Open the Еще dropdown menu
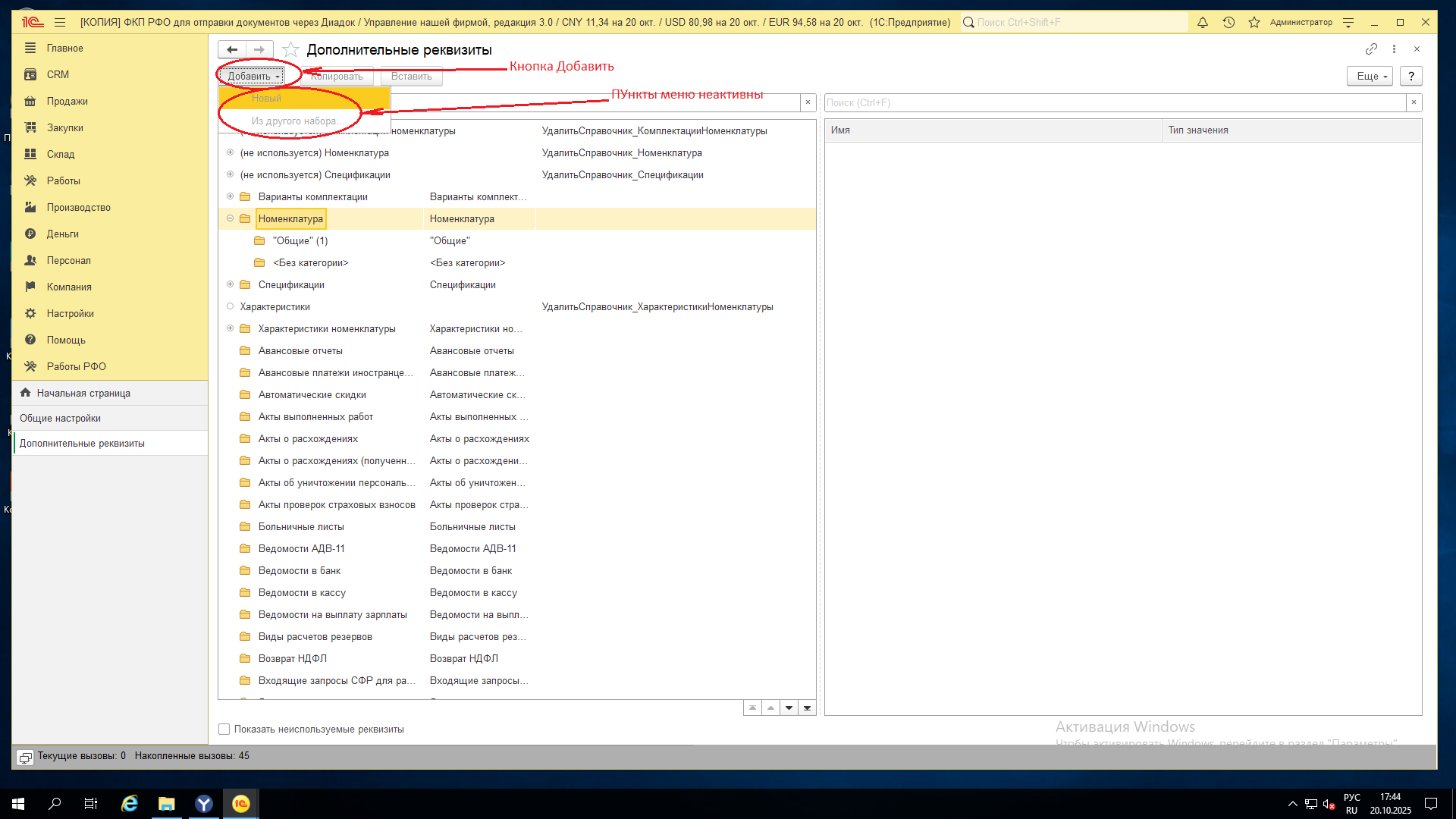 pyautogui.click(x=1370, y=77)
